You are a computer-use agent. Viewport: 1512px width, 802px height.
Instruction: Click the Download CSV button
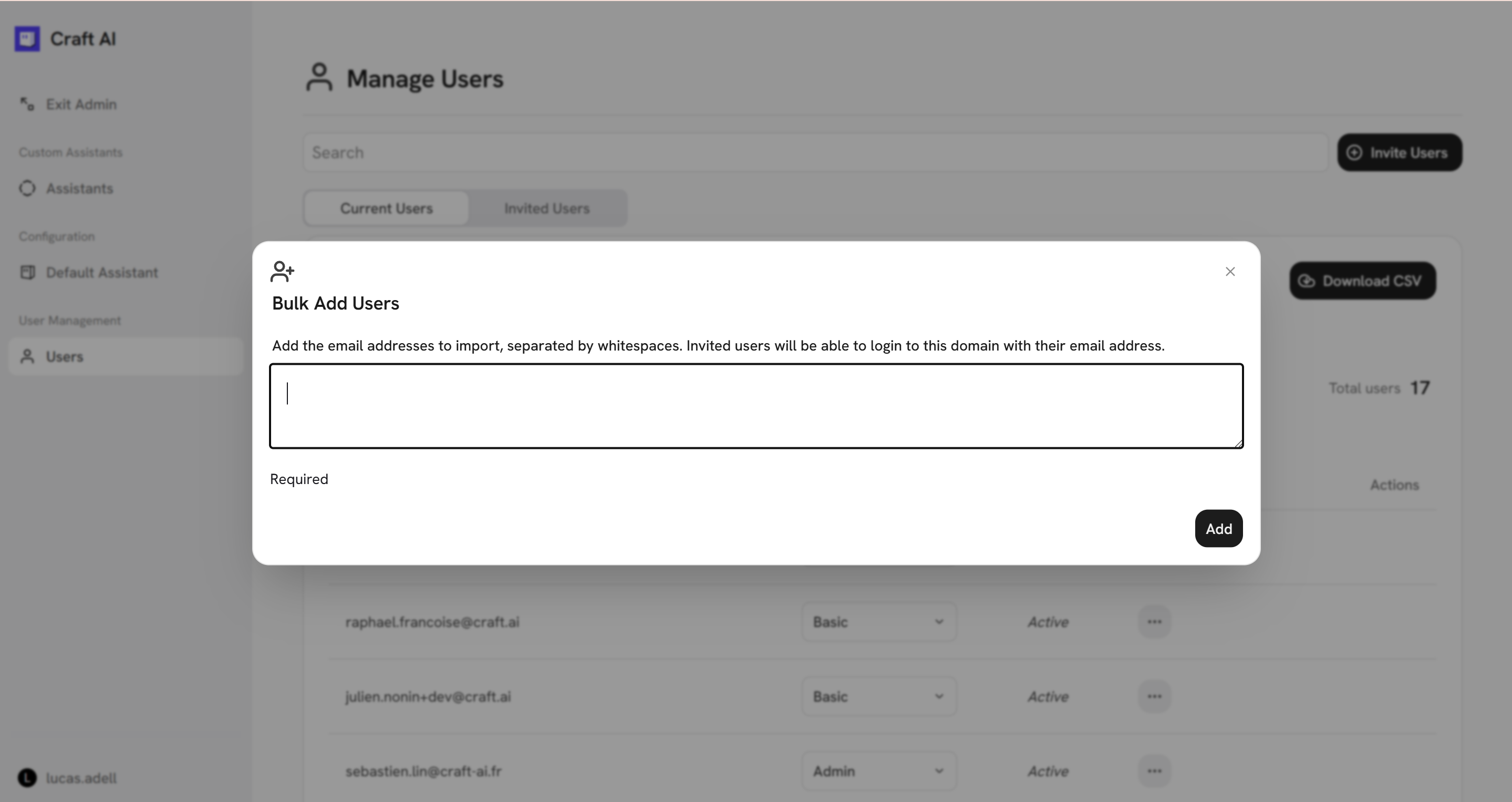[1362, 281]
